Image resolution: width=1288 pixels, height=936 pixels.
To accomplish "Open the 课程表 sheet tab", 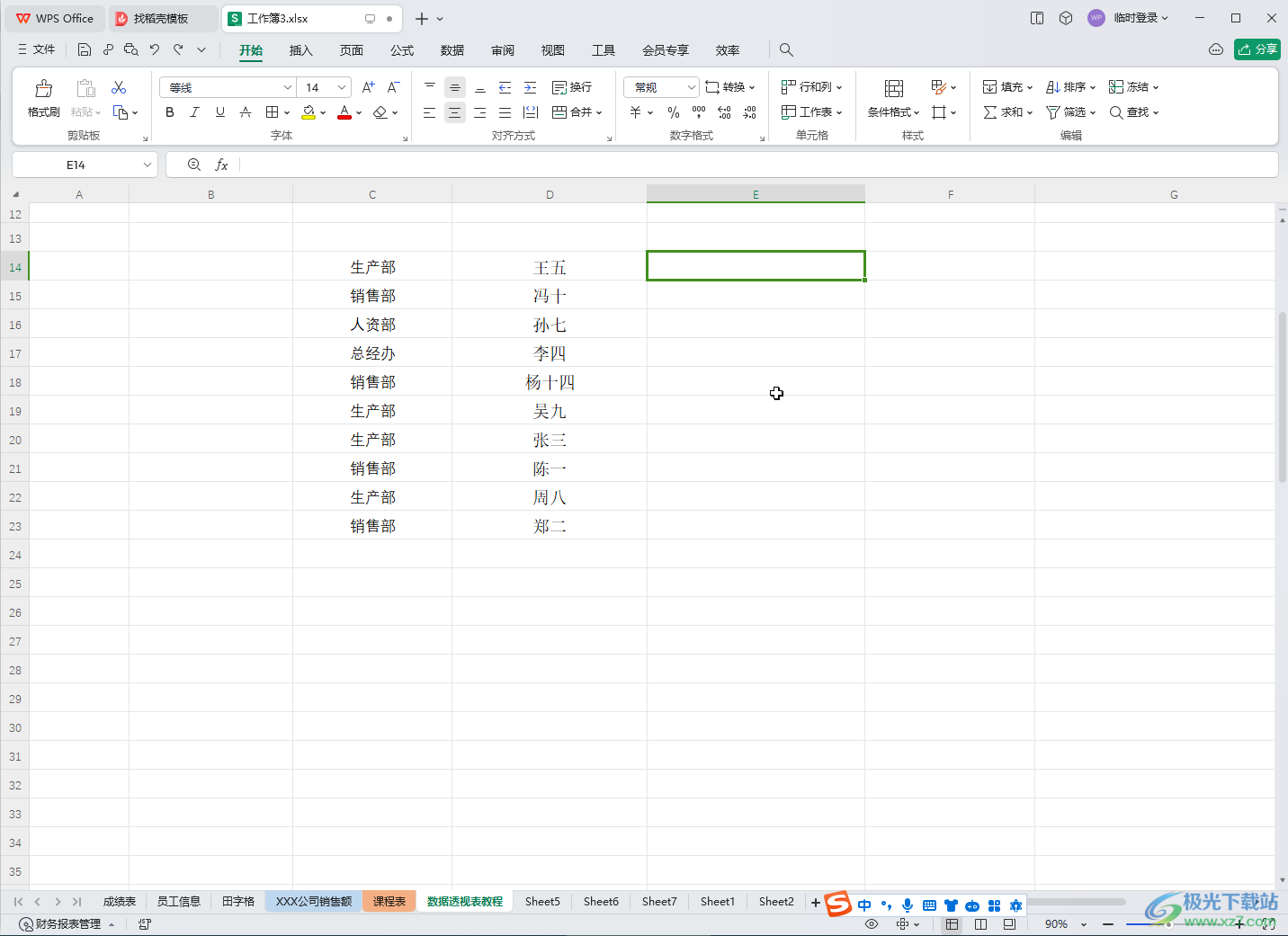I will 389,901.
